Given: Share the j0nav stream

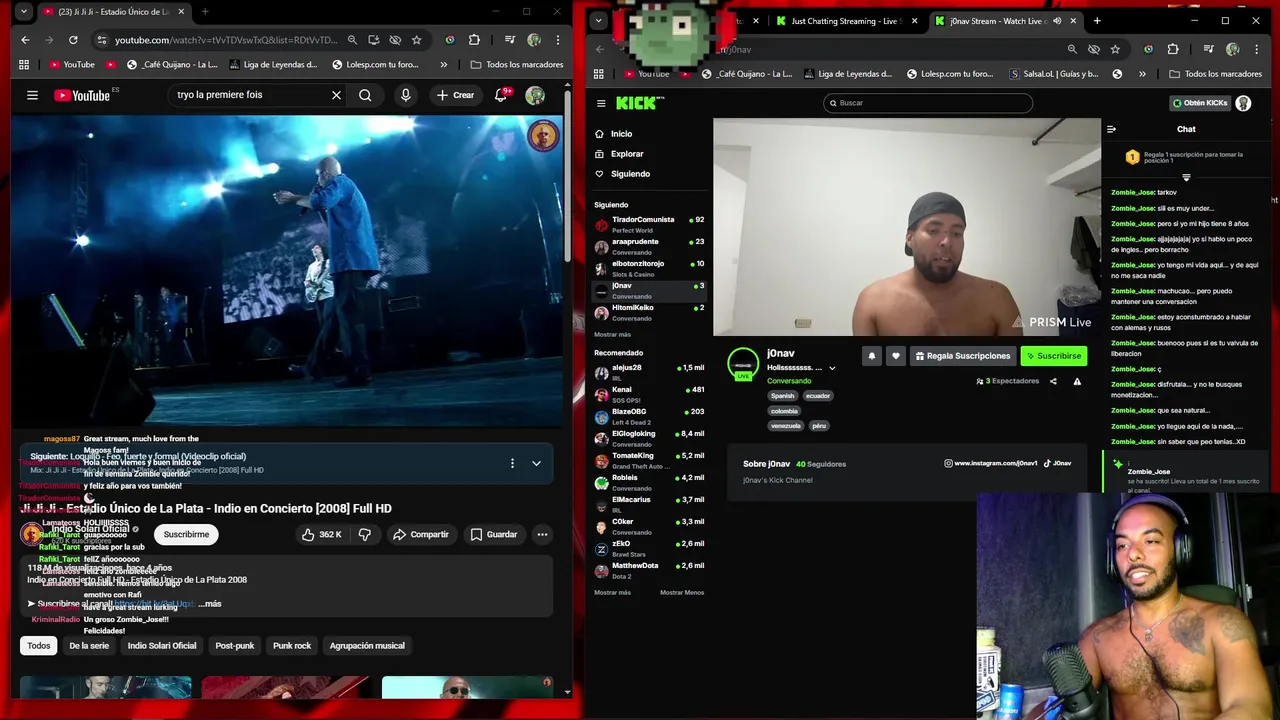Looking at the screenshot, I should (1053, 381).
